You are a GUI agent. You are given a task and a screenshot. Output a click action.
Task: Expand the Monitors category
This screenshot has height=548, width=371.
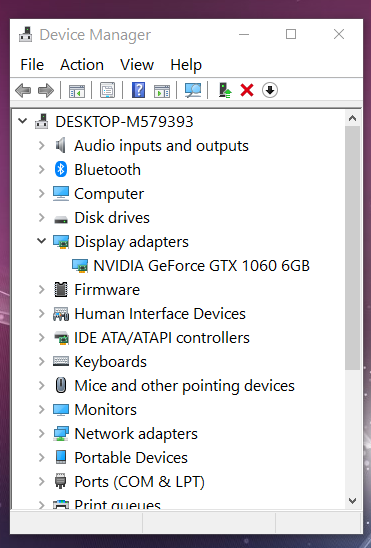coord(42,410)
